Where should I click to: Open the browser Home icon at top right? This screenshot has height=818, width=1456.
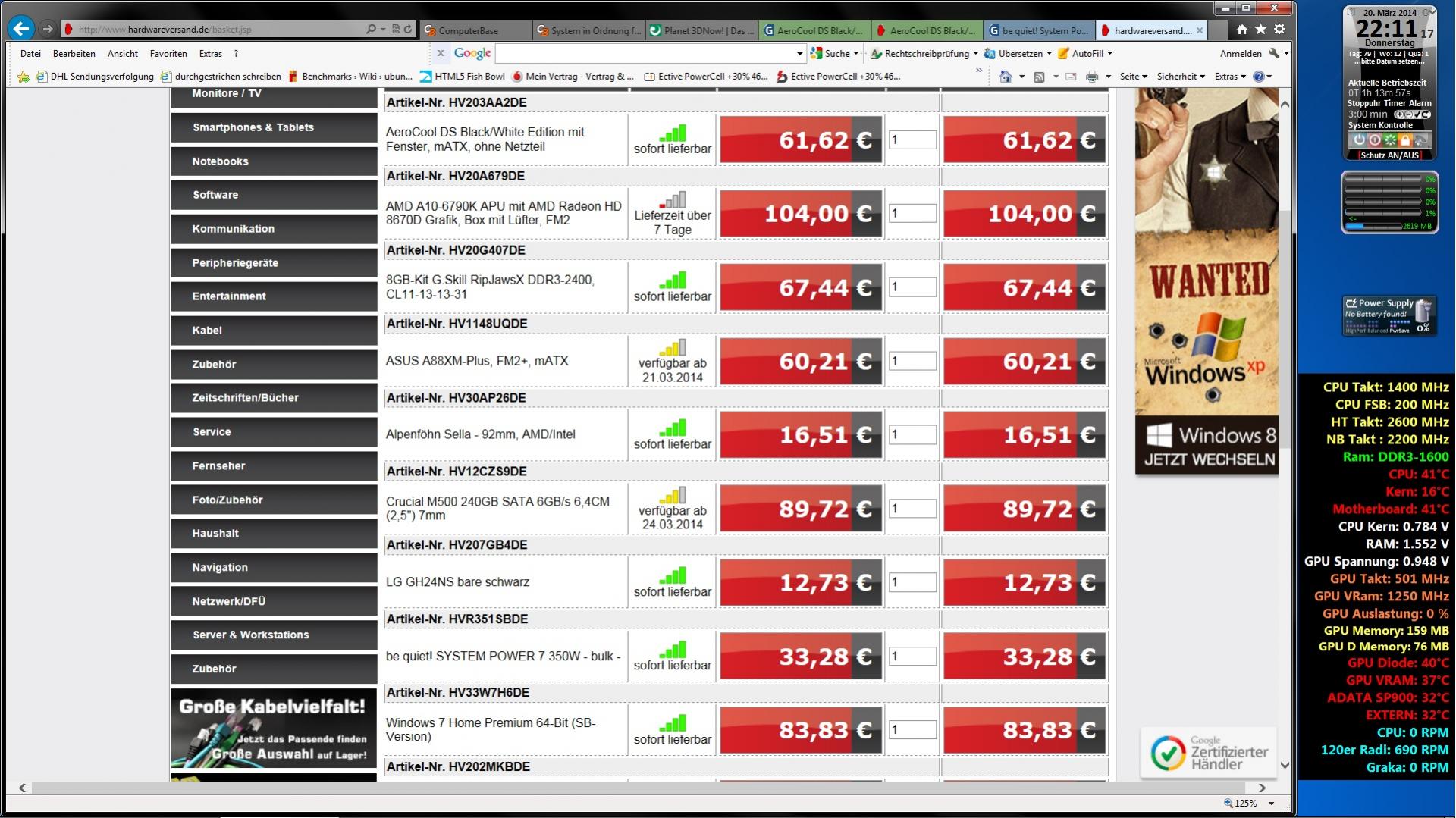pyautogui.click(x=1241, y=30)
